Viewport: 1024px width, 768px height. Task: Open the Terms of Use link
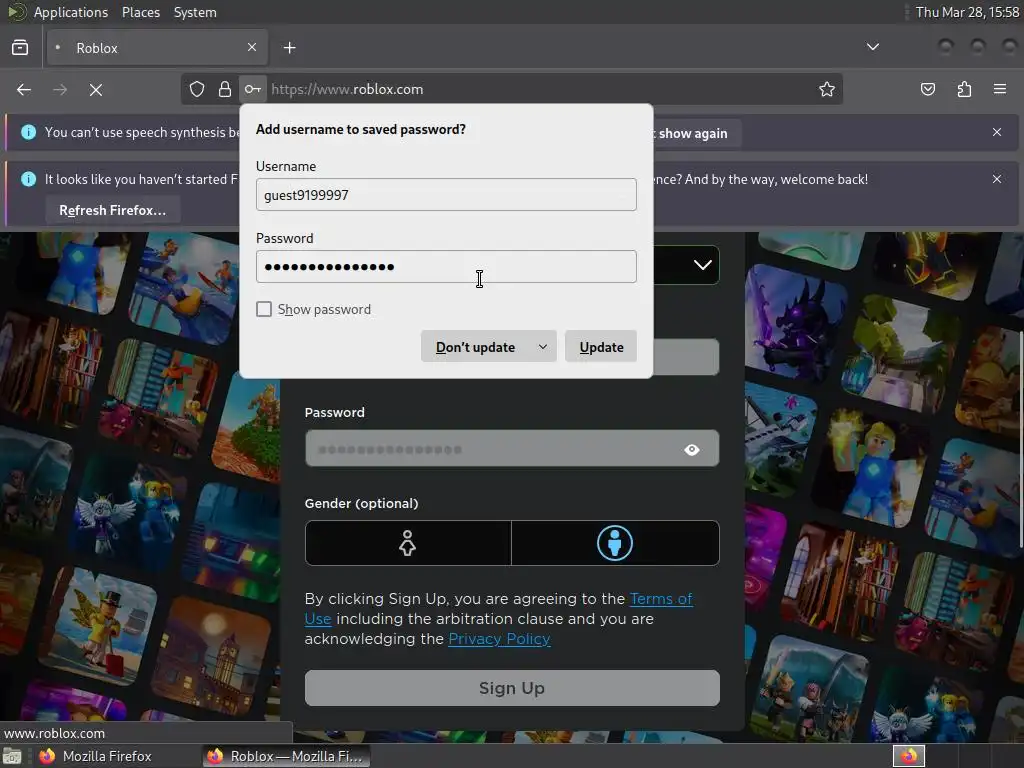[661, 599]
